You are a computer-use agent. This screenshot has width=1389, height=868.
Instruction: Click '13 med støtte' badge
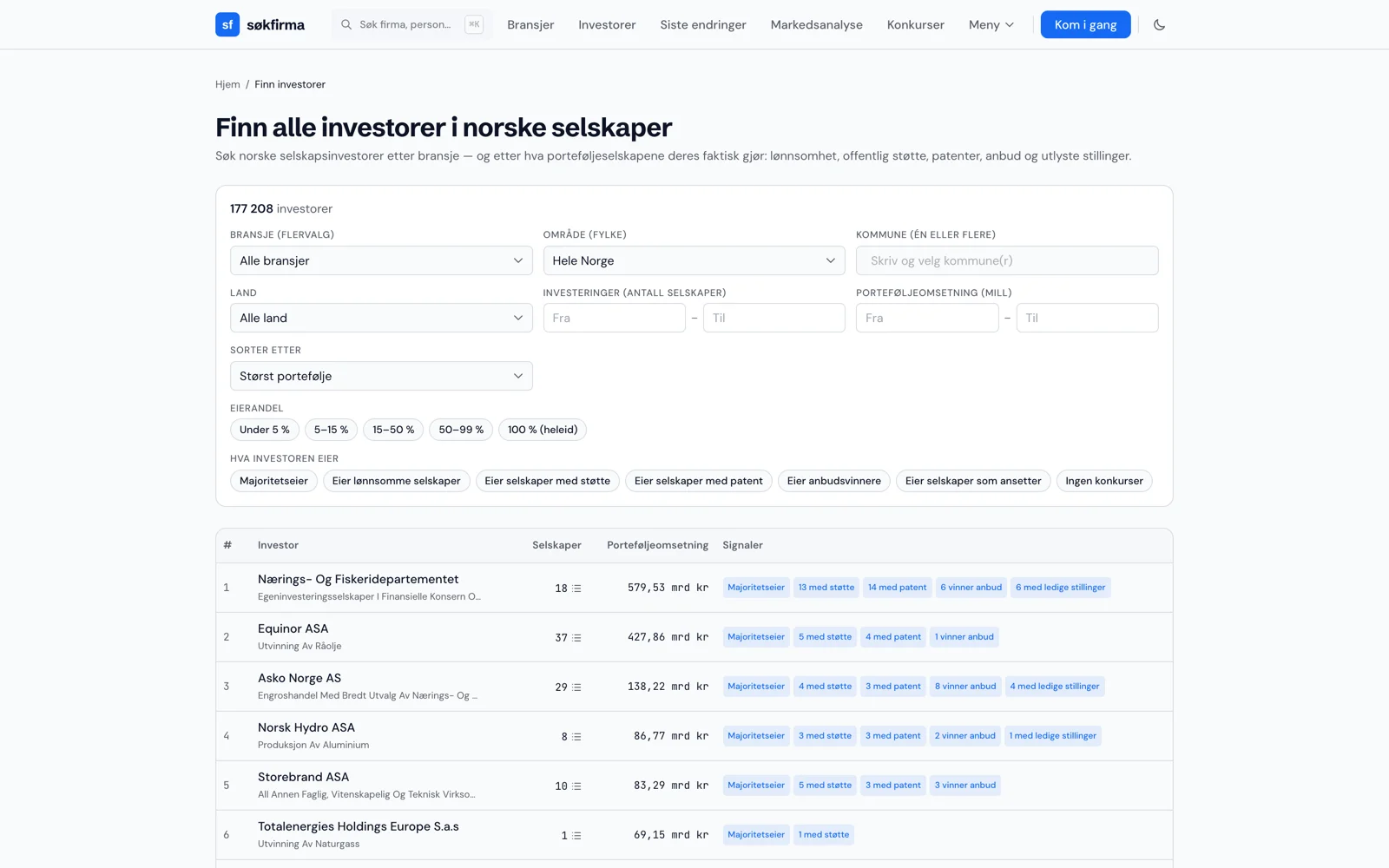coord(826,588)
